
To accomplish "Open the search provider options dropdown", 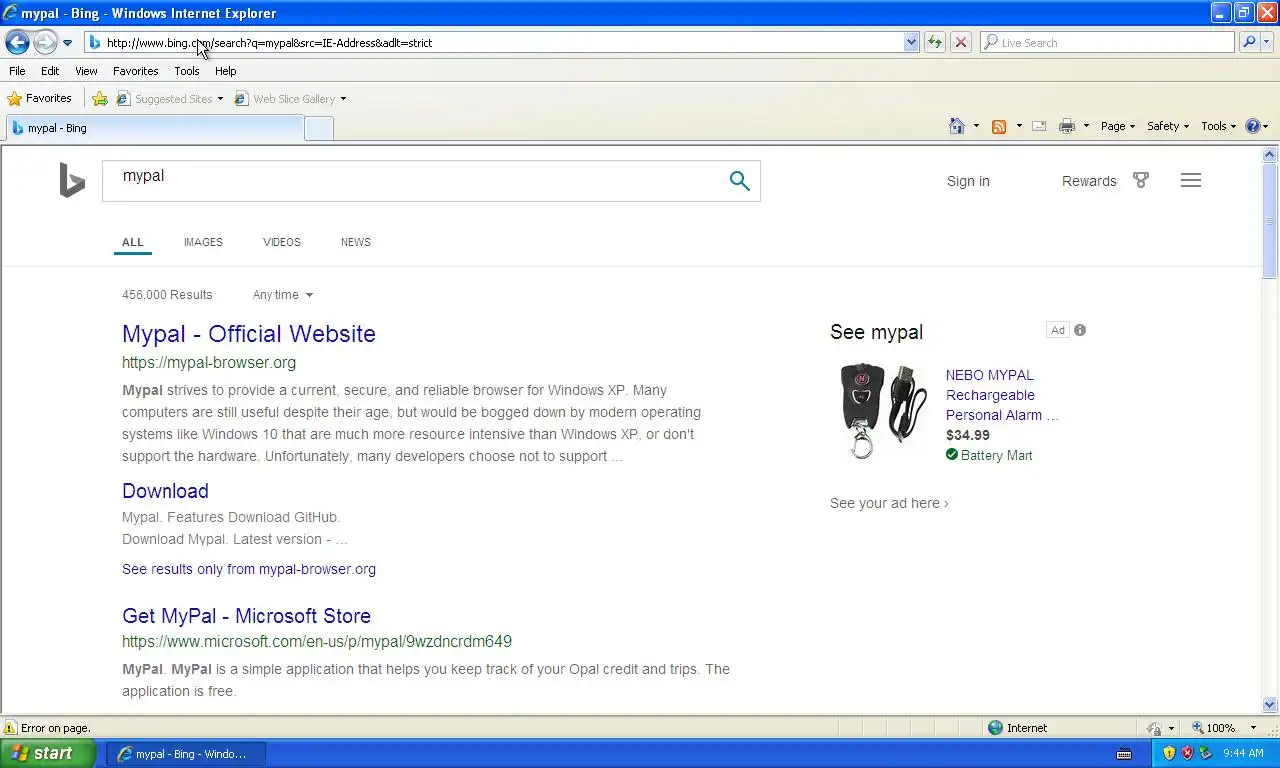I will (x=1267, y=42).
